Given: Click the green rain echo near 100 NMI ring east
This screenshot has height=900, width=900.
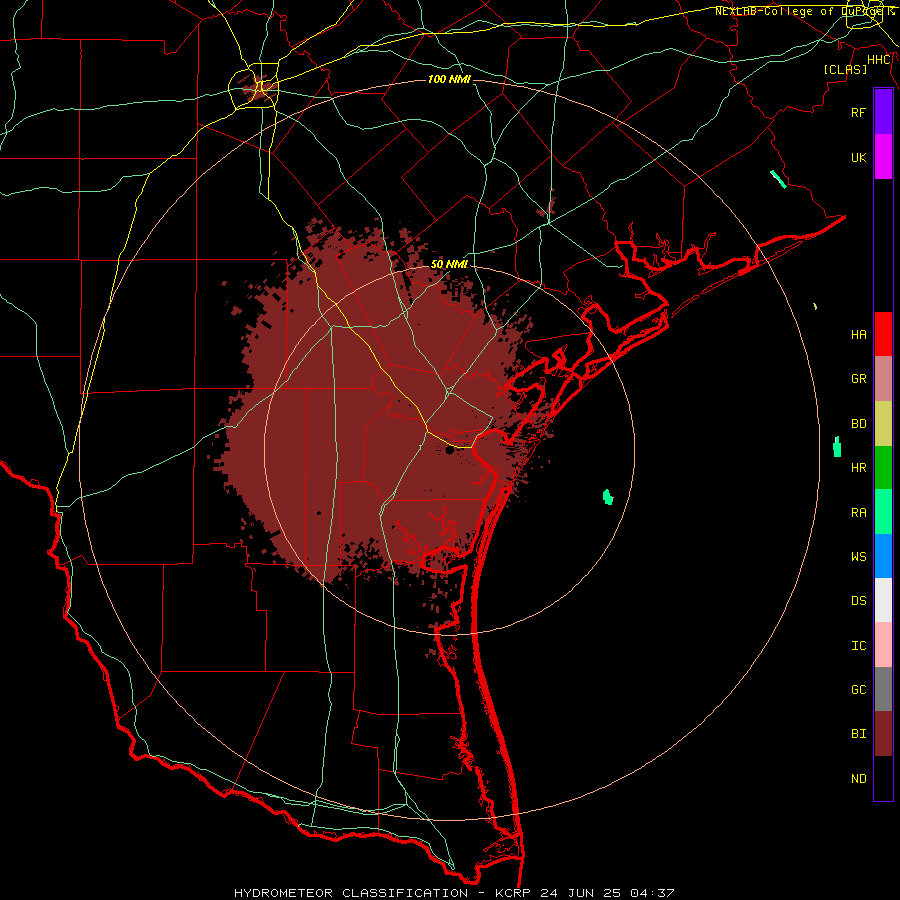Looking at the screenshot, I should tap(837, 447).
